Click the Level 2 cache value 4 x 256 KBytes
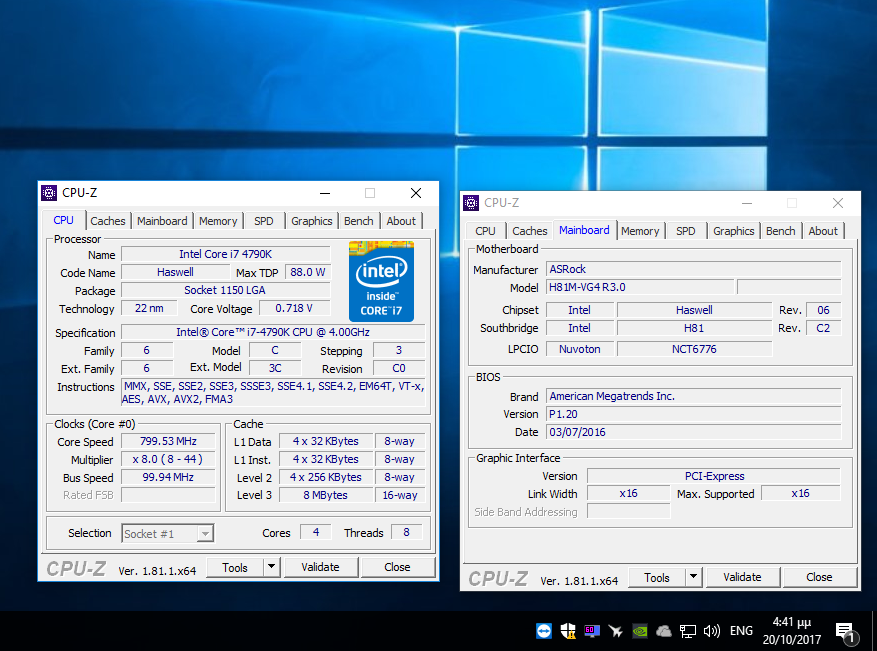Screen dimensions: 877x651 click(326, 477)
